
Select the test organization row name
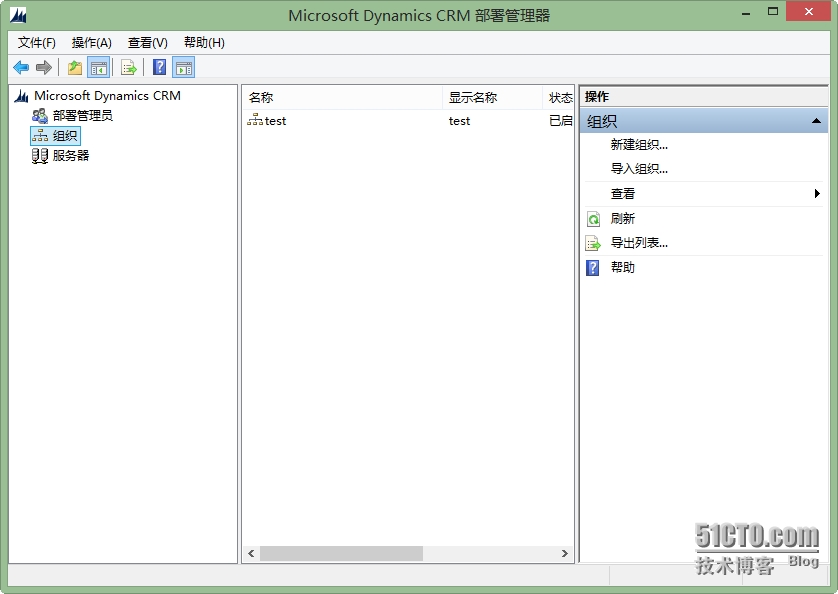point(275,121)
